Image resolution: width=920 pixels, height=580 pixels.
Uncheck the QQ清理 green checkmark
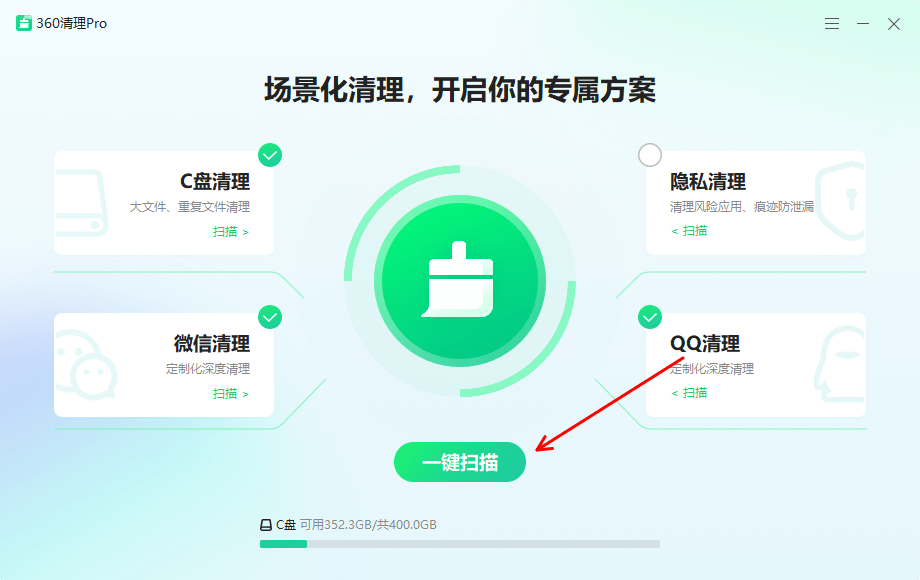point(650,317)
